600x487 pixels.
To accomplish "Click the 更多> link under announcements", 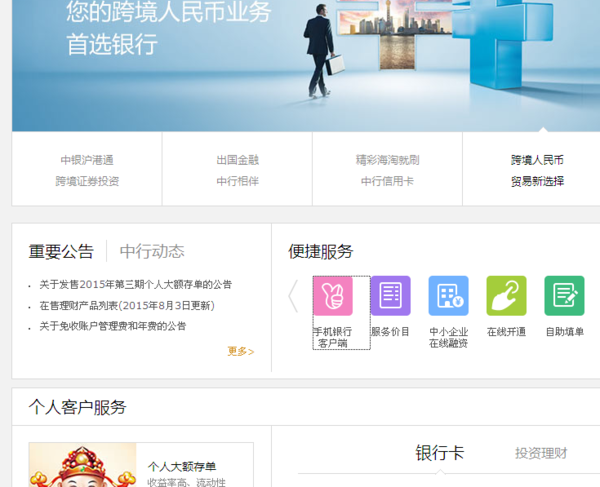I will pos(241,351).
